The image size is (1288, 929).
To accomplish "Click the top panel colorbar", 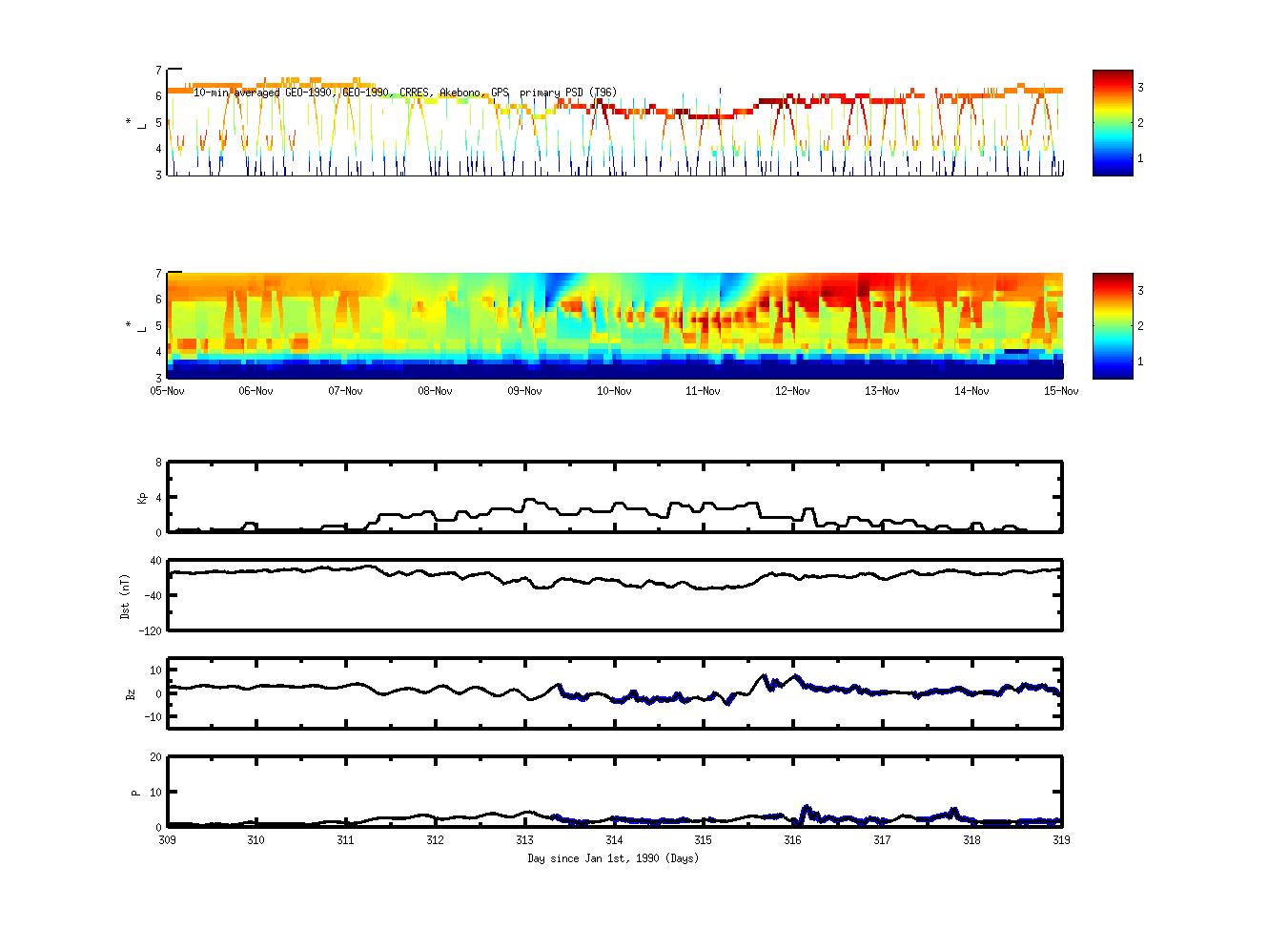I will pyautogui.click(x=1112, y=122).
